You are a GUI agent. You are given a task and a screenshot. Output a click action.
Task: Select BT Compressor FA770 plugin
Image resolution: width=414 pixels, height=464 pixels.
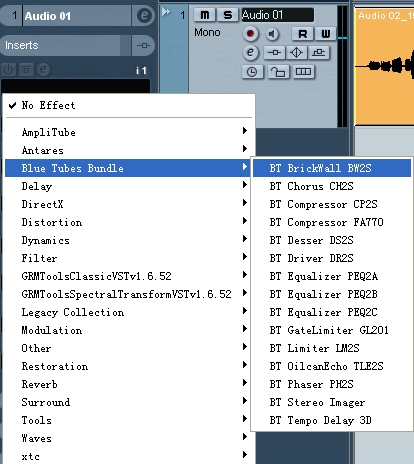(332, 222)
